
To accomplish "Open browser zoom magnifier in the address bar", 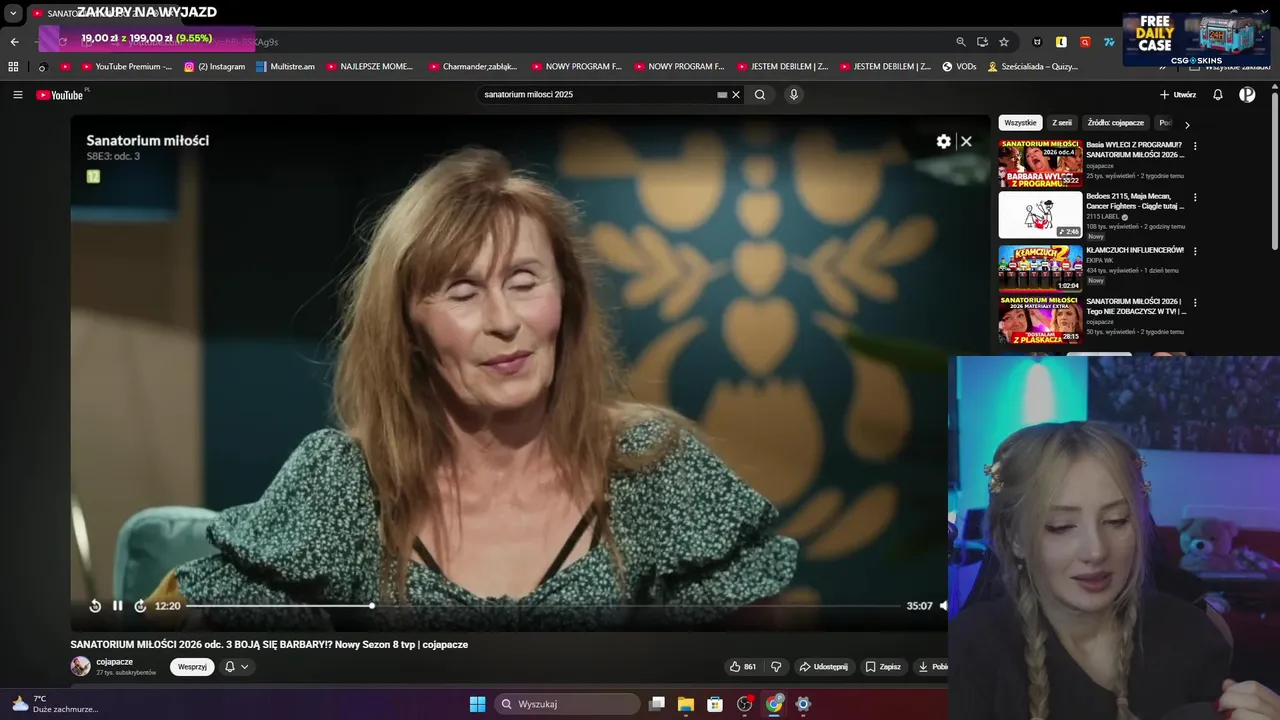I will pyautogui.click(x=961, y=42).
